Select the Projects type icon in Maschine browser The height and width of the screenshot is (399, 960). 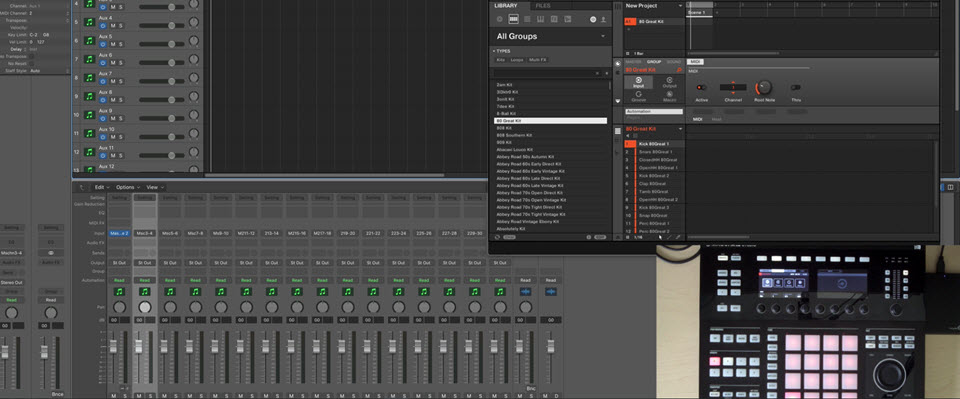(500, 20)
